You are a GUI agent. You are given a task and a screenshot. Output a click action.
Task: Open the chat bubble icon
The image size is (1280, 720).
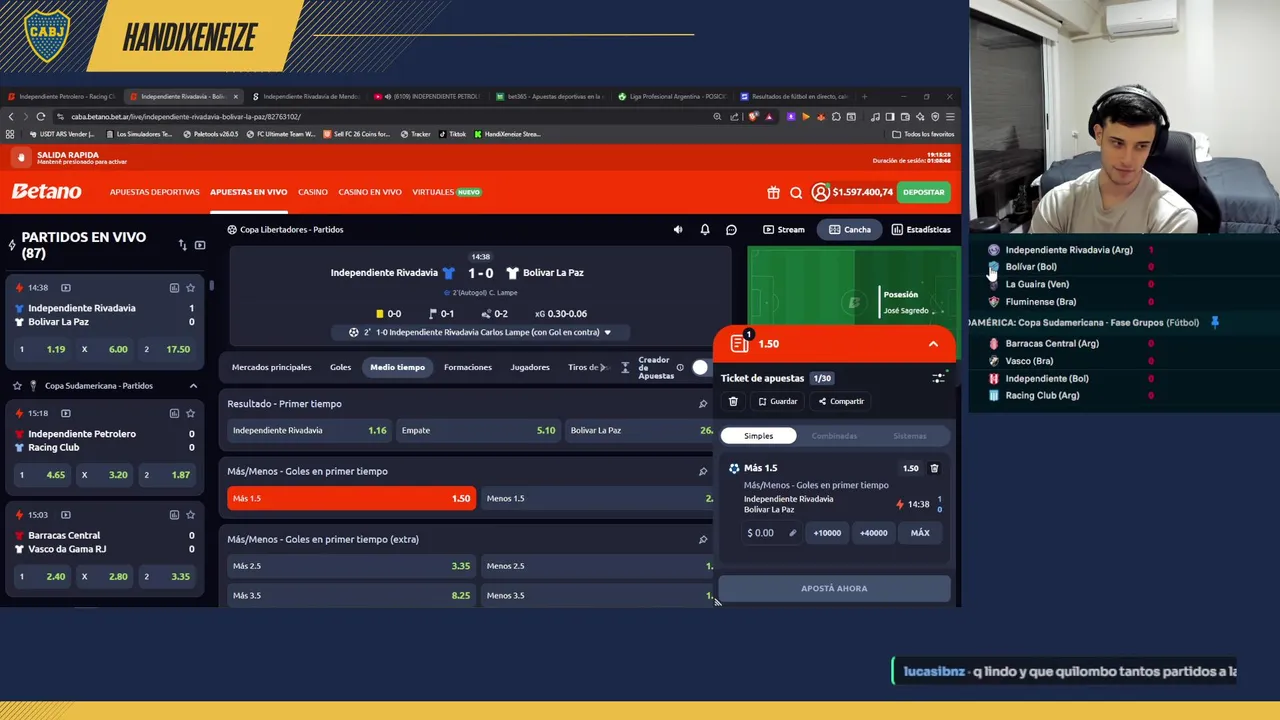[731, 229]
